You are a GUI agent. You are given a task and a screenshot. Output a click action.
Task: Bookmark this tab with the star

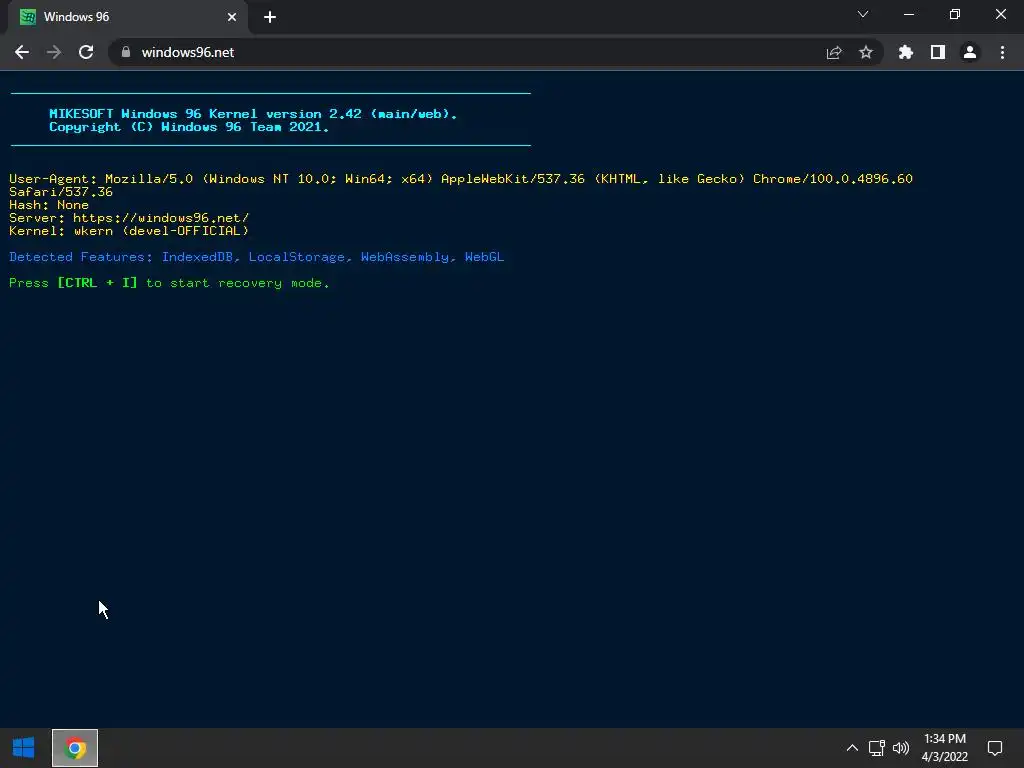pos(866,52)
